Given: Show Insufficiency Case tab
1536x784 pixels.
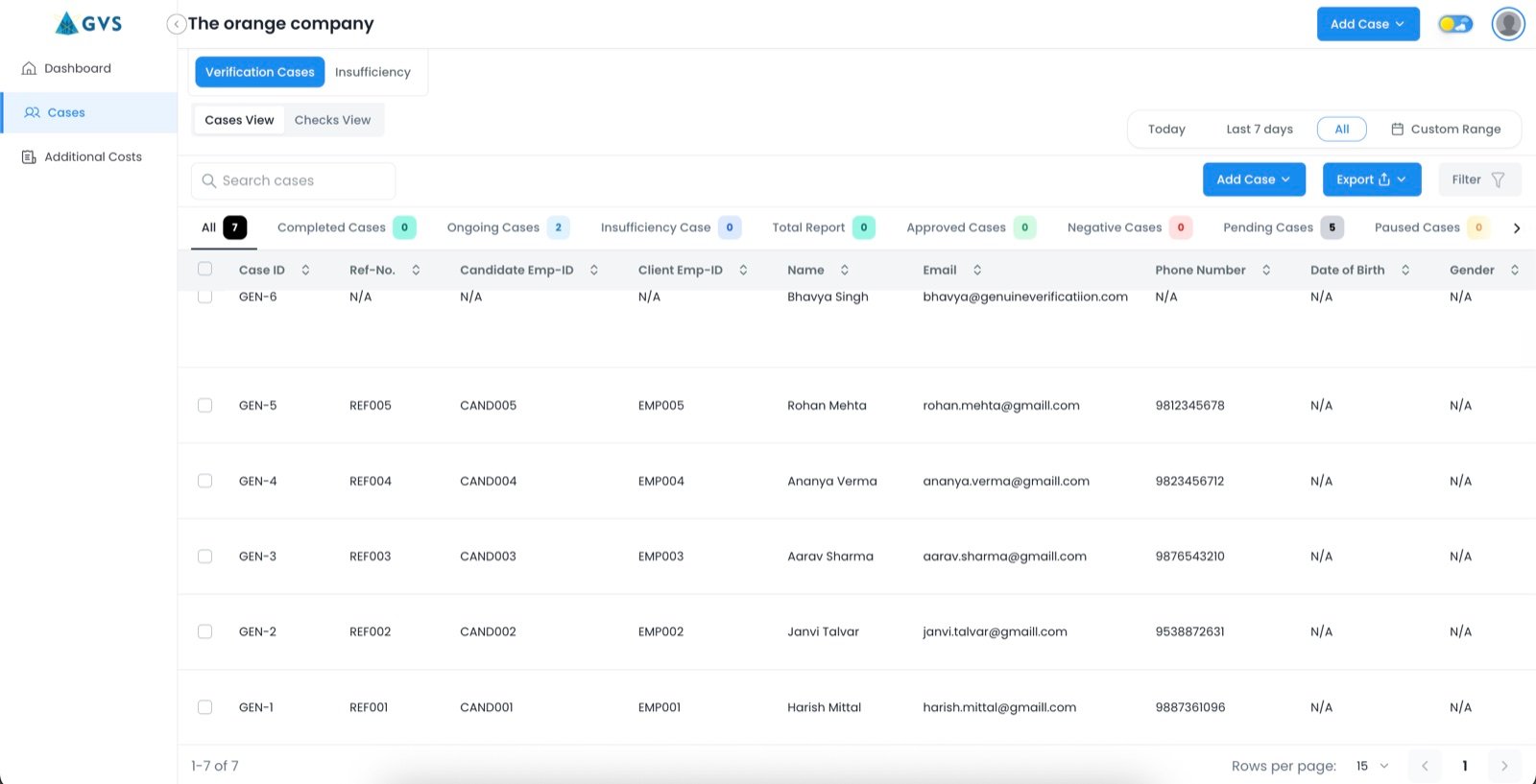Looking at the screenshot, I should [x=670, y=227].
